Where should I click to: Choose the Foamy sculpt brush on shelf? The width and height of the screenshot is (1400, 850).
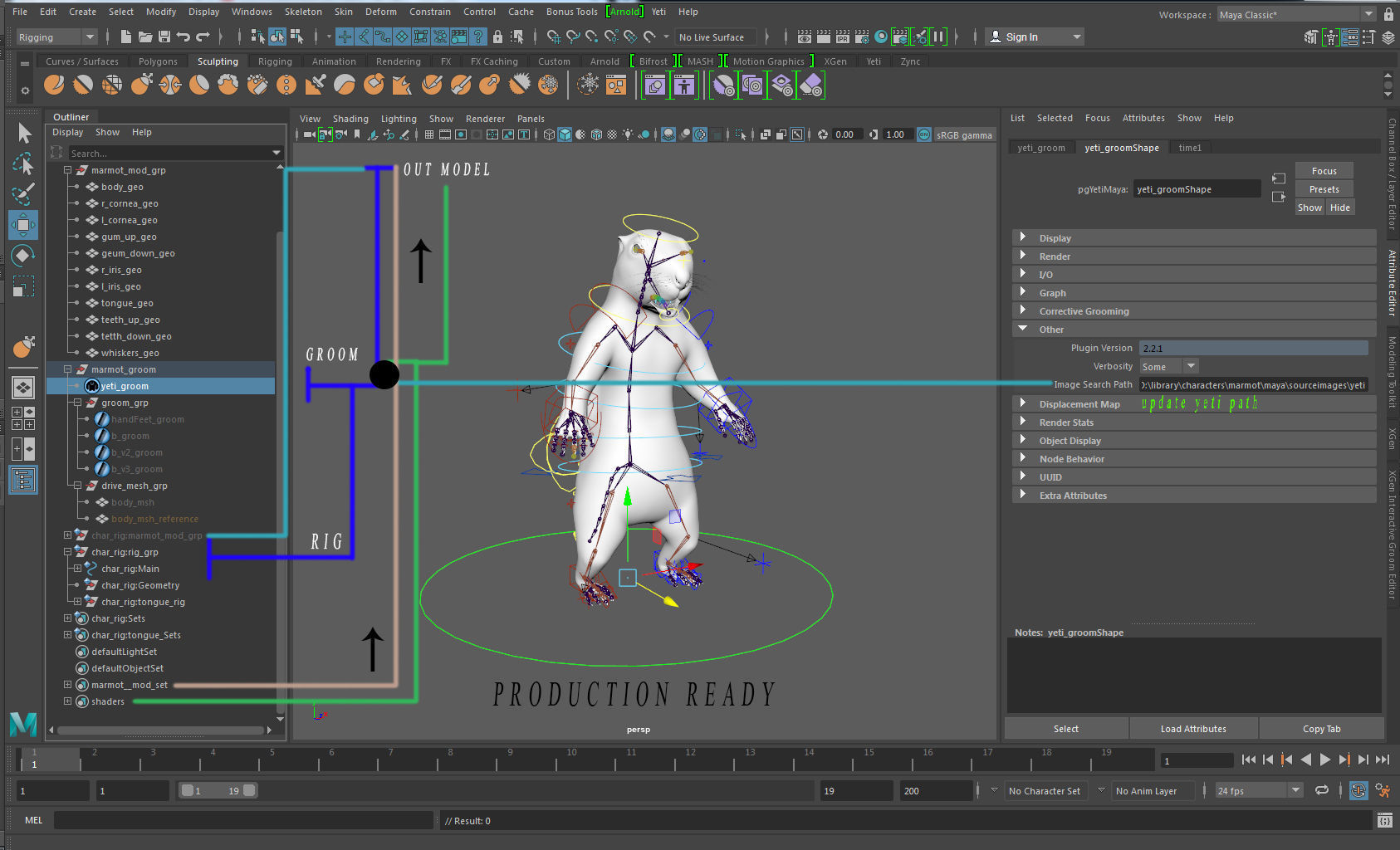tap(228, 85)
